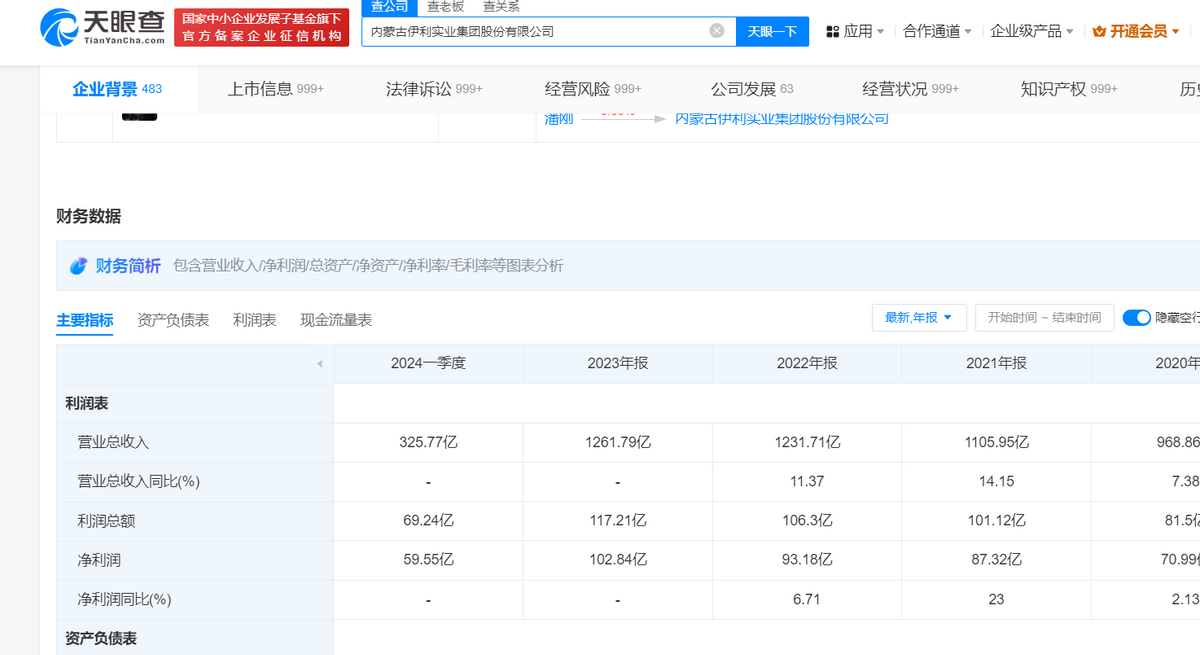1200x655 pixels.
Task: Switch to the 资产负债表 tab
Action: 173,320
